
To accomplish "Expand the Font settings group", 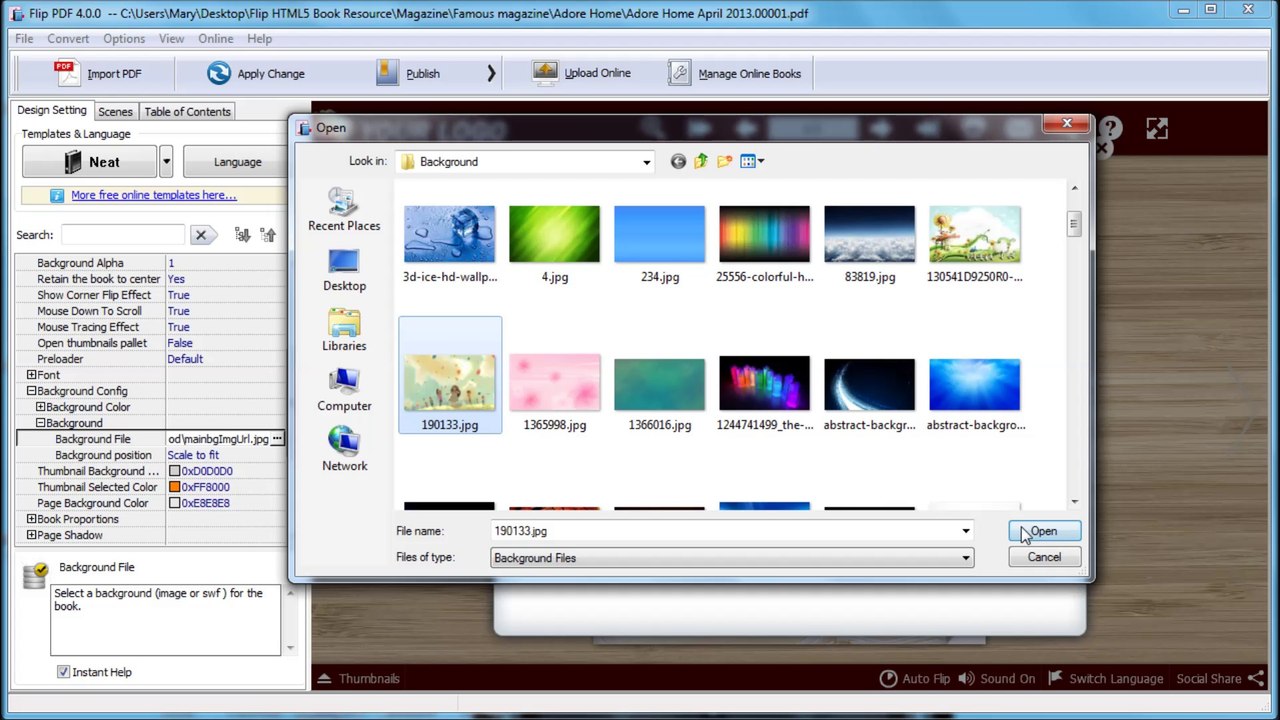I will pyautogui.click(x=31, y=375).
